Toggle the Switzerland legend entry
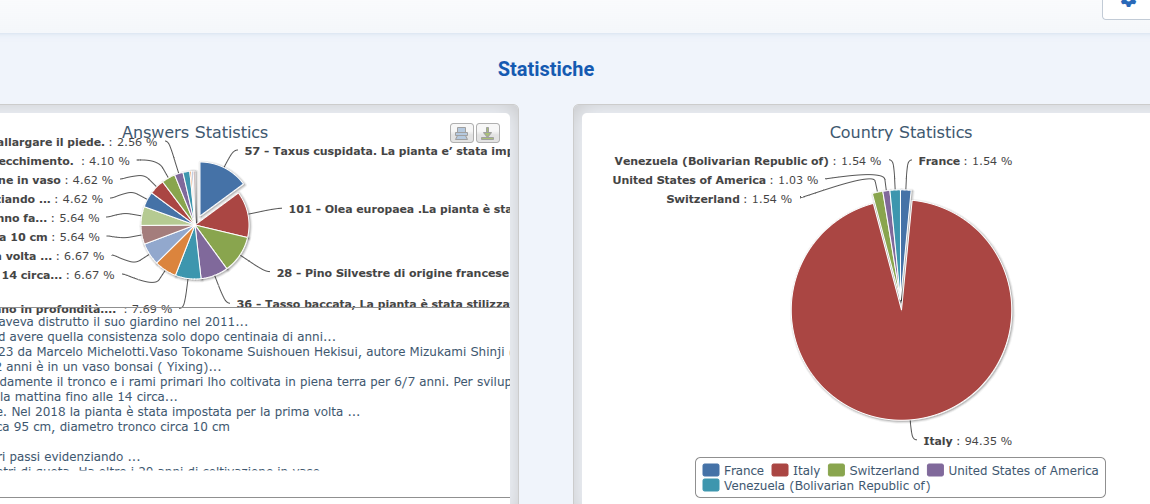Screen dimensions: 1150x504 [x=873, y=470]
